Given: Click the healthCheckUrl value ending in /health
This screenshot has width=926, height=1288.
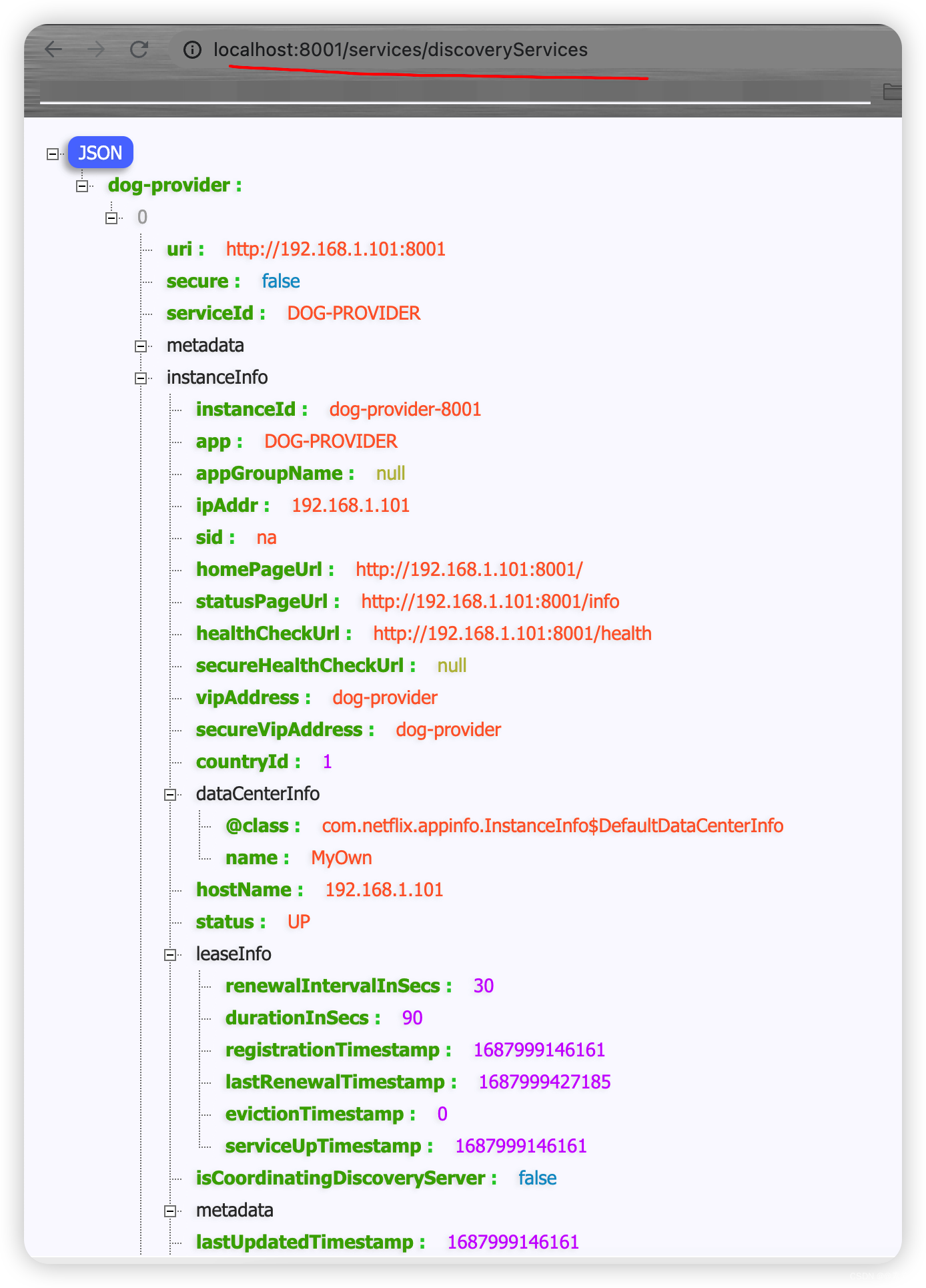Looking at the screenshot, I should [512, 633].
